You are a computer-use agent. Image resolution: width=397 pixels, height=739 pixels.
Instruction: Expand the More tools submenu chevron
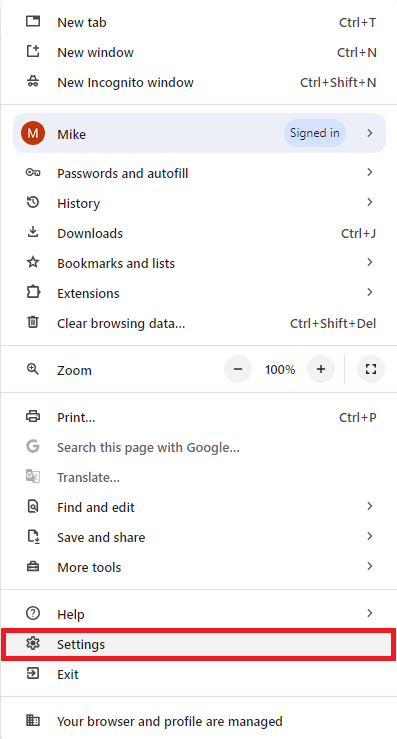(370, 566)
